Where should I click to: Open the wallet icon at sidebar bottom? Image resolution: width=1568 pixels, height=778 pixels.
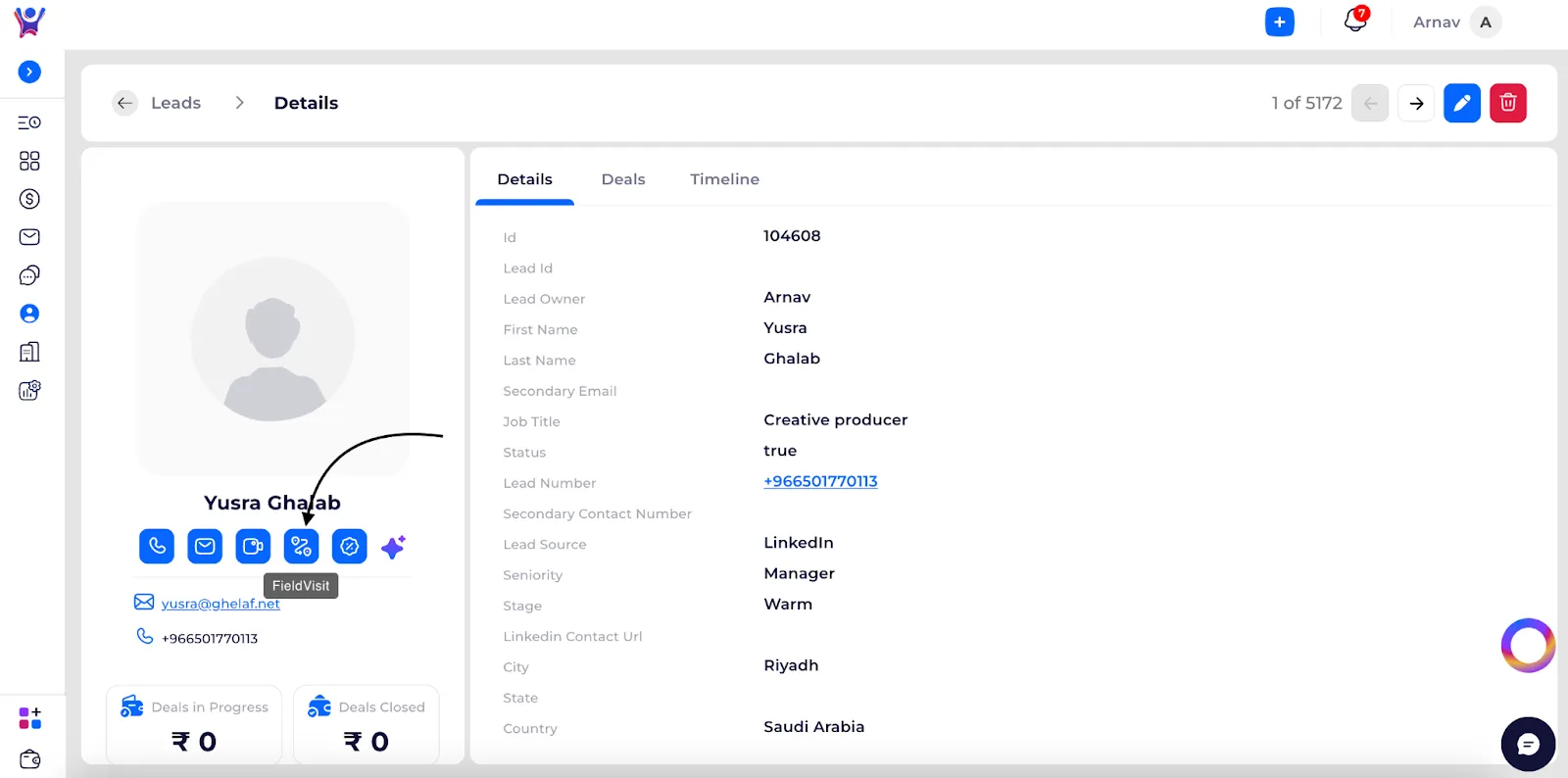point(29,759)
